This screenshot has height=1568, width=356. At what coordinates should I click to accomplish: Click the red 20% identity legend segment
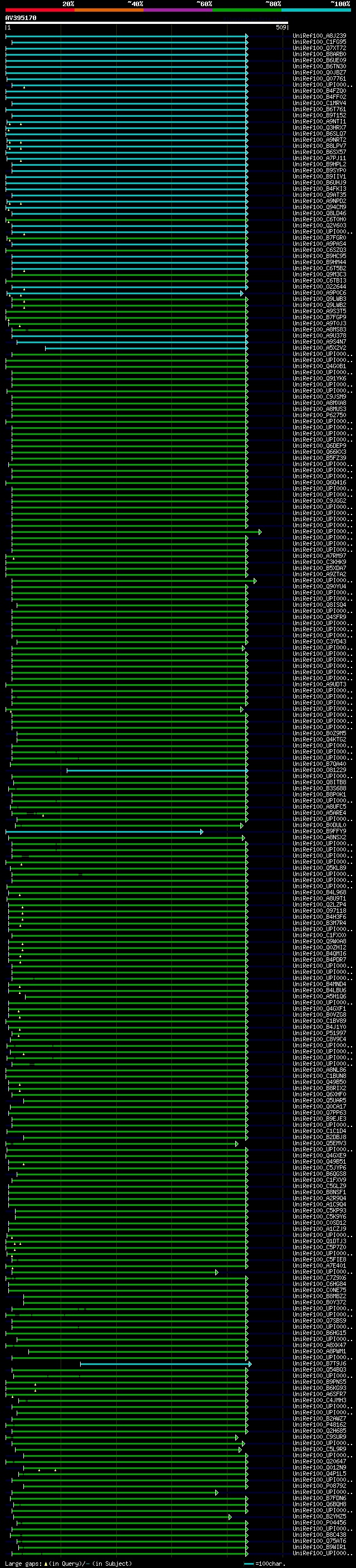(40, 10)
